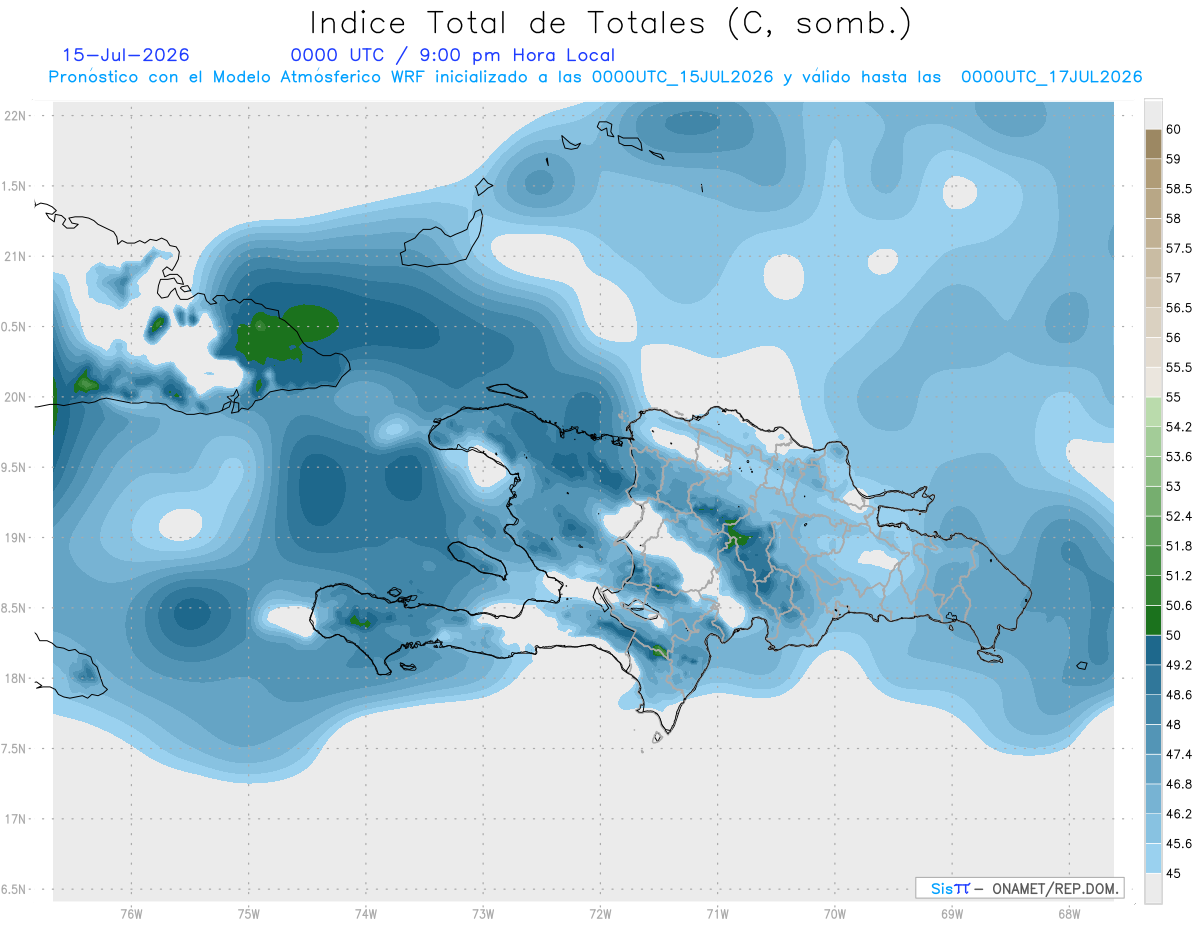1200x927 pixels.
Task: Click the legend value "49.2"
Action: click(x=1179, y=665)
